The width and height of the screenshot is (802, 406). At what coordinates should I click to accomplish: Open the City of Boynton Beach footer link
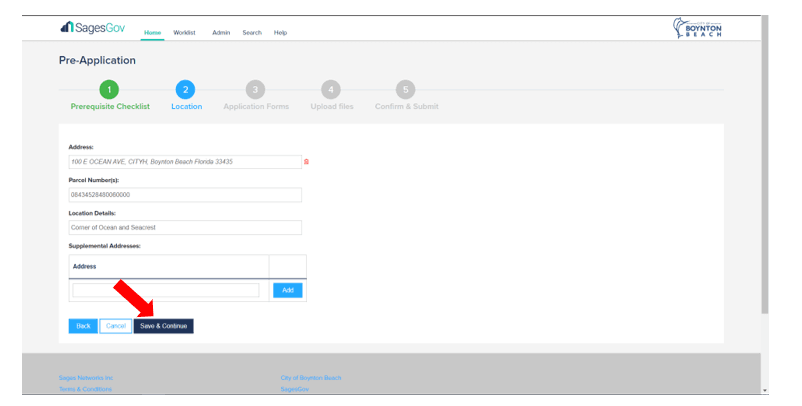[x=311, y=378]
